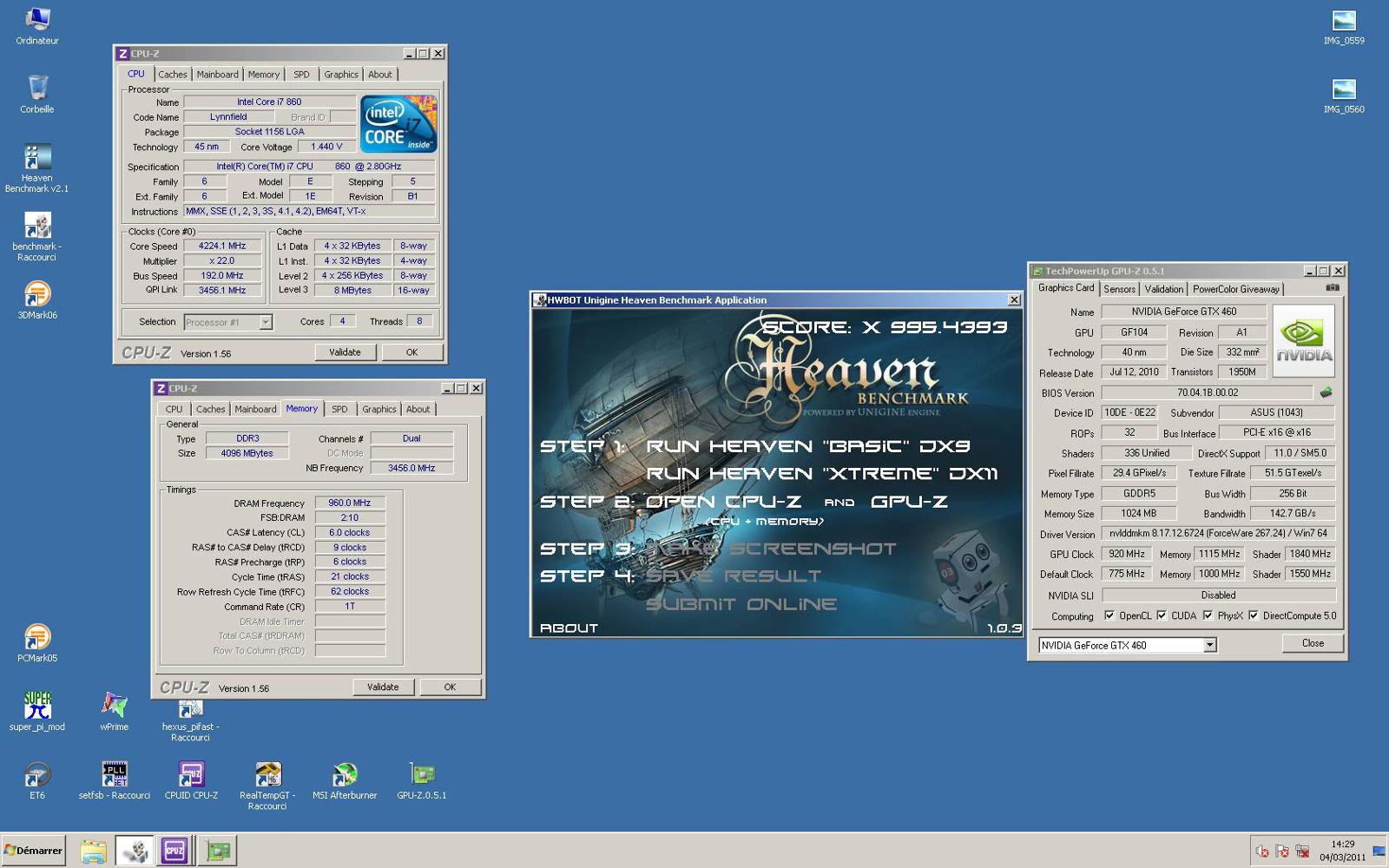Screen dimensions: 1389x868
Task: Open the benchmark - Raccourci shortcut
Action: point(36,236)
